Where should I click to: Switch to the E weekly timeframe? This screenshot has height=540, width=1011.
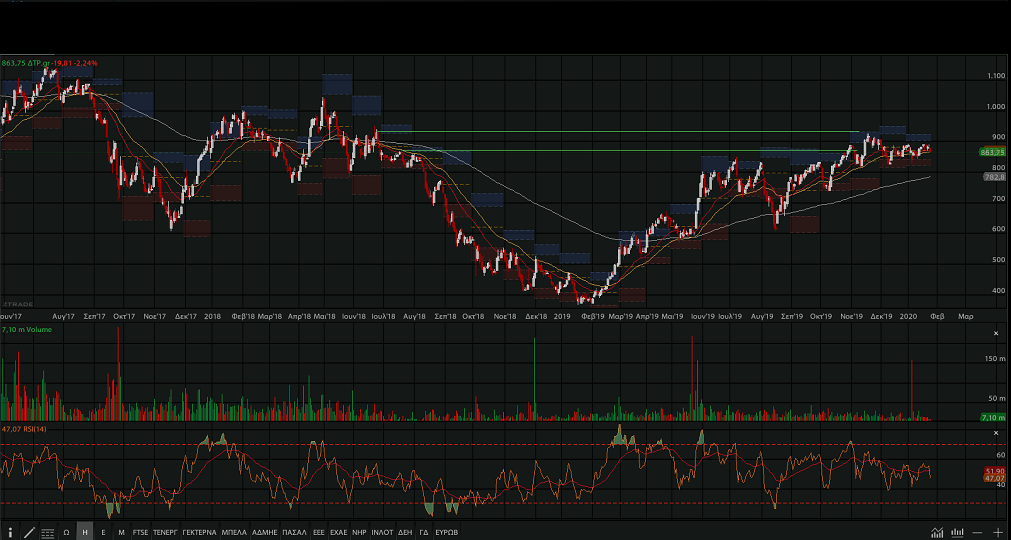click(103, 532)
